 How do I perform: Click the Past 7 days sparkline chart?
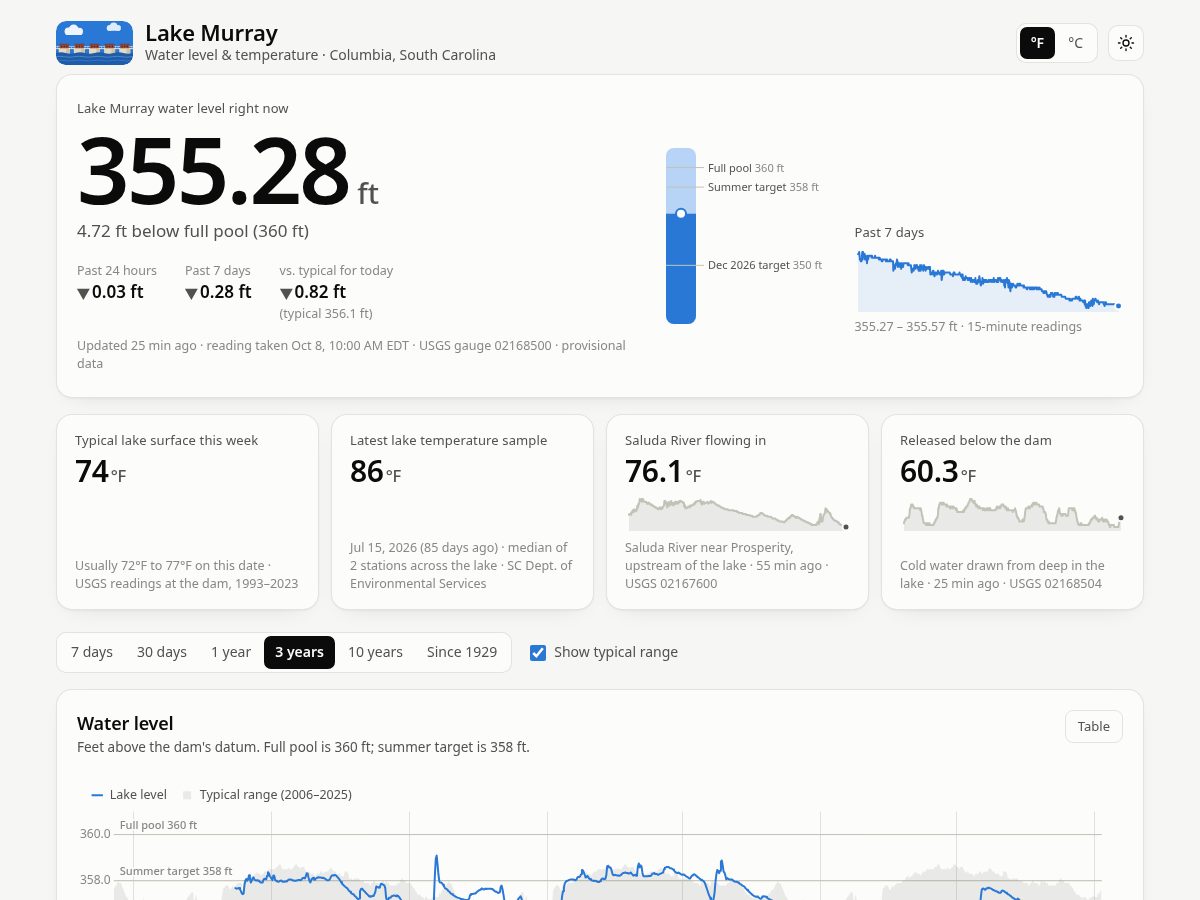point(989,281)
